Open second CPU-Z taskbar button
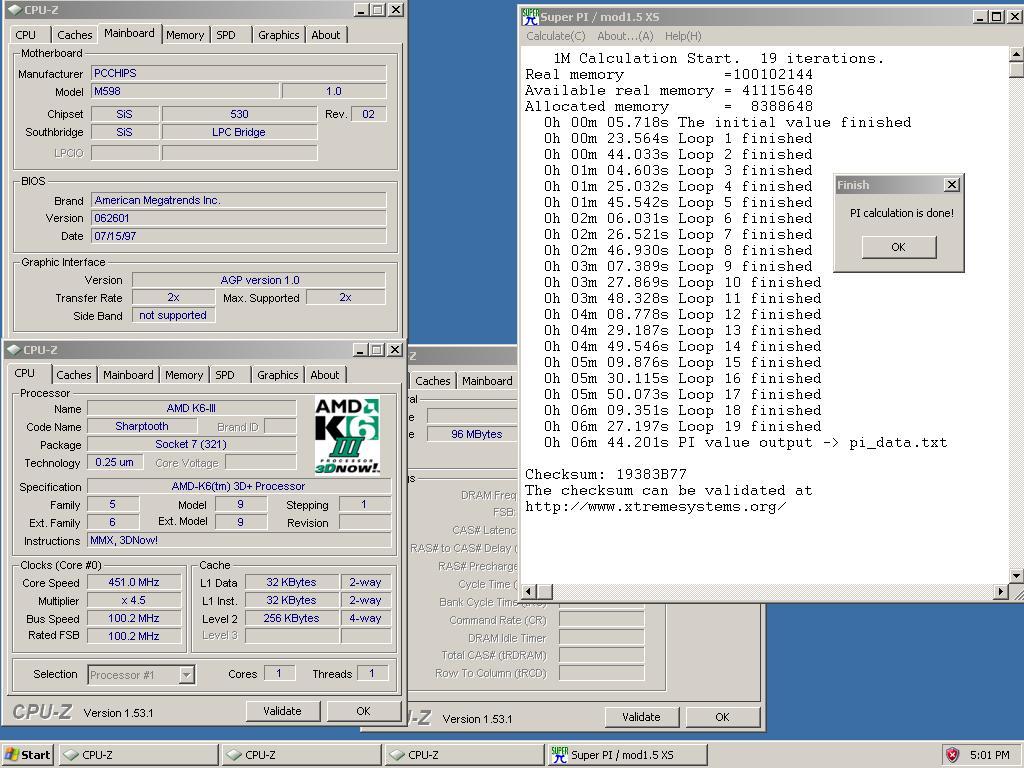The image size is (1024, 768). tap(301, 754)
